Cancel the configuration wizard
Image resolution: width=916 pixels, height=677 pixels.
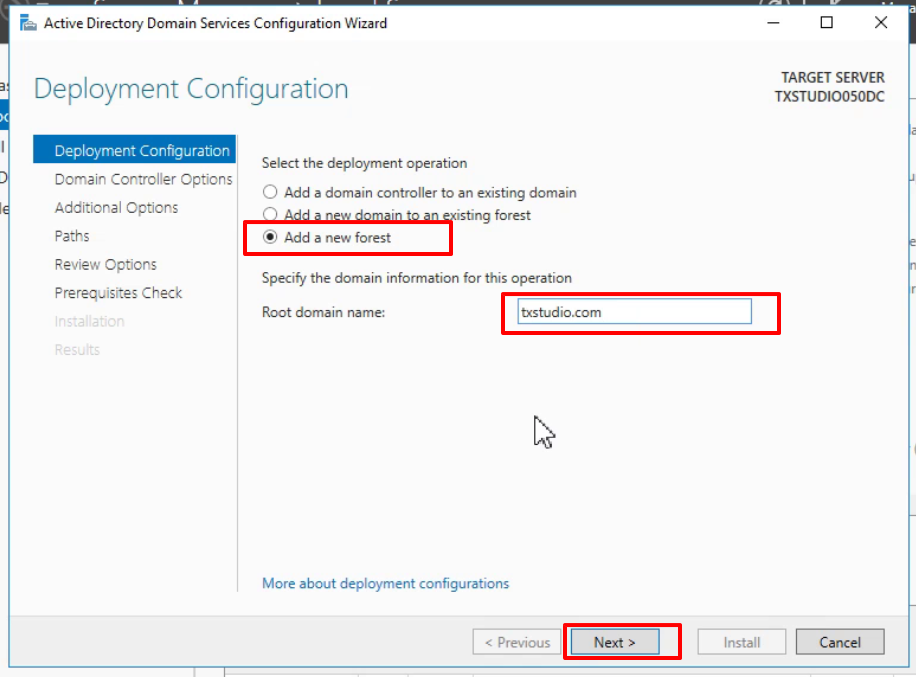coord(839,642)
